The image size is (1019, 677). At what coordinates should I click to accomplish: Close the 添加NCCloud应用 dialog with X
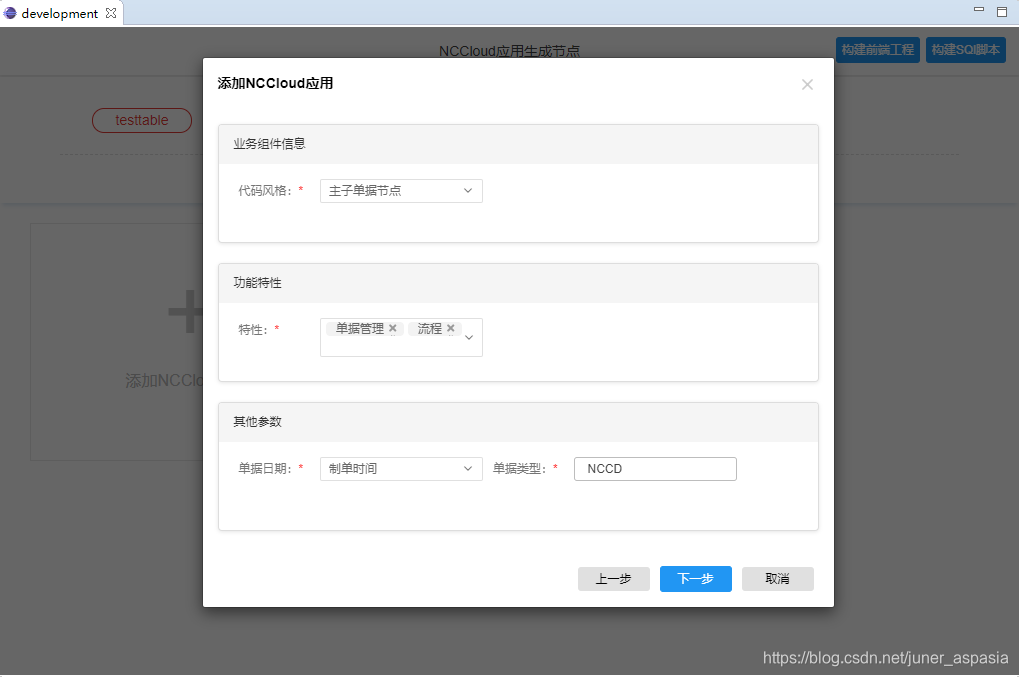[x=807, y=84]
